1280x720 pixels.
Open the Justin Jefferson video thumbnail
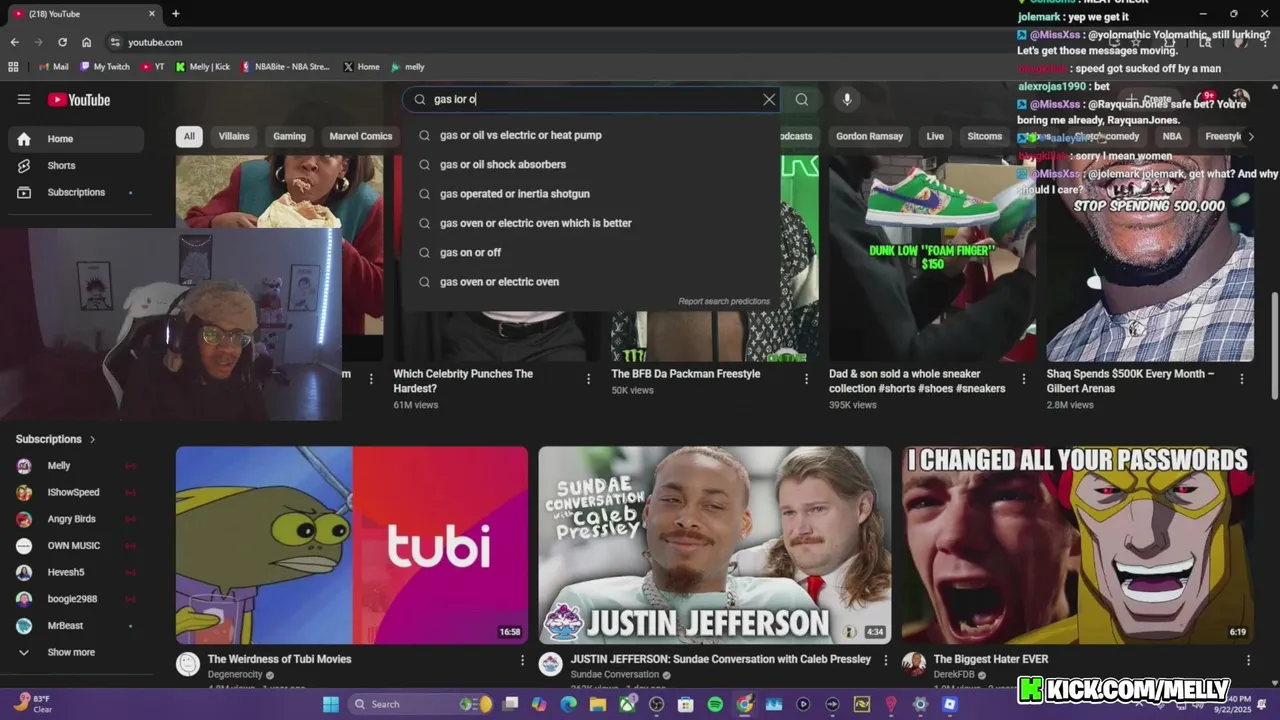tap(715, 545)
